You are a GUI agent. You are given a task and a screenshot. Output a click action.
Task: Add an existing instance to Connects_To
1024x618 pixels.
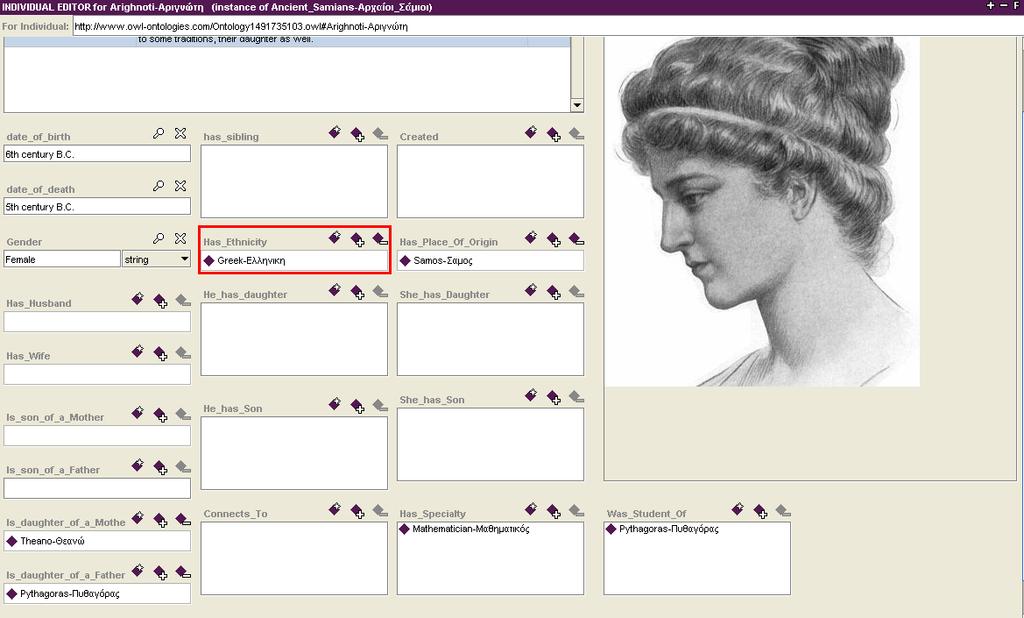357,511
